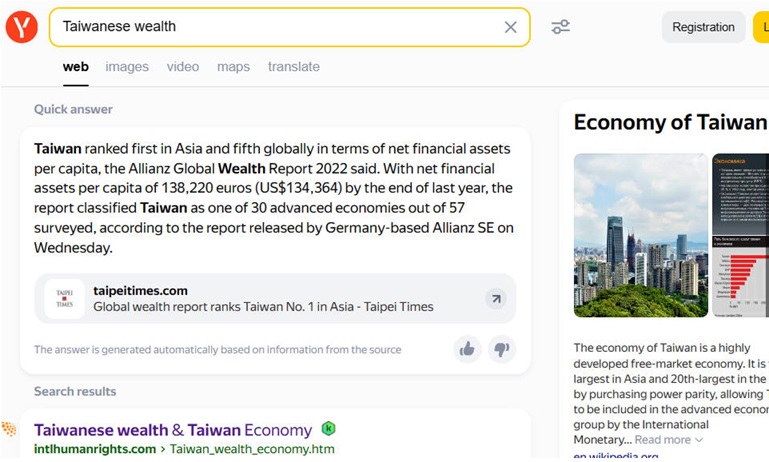Expand the 'Read more' description
This screenshot has height=462, width=769.
(668, 439)
